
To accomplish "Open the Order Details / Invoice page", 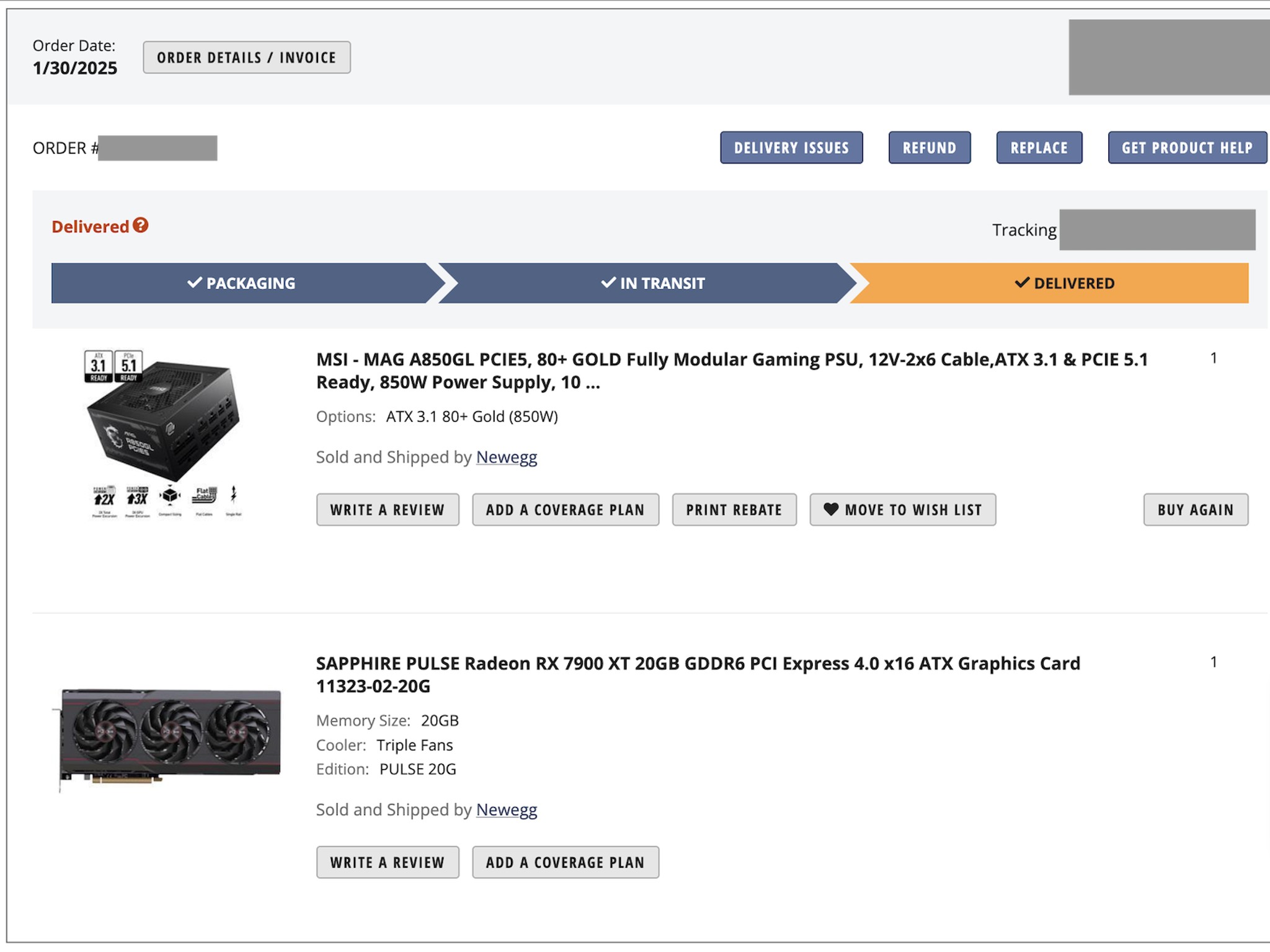I will (x=246, y=57).
